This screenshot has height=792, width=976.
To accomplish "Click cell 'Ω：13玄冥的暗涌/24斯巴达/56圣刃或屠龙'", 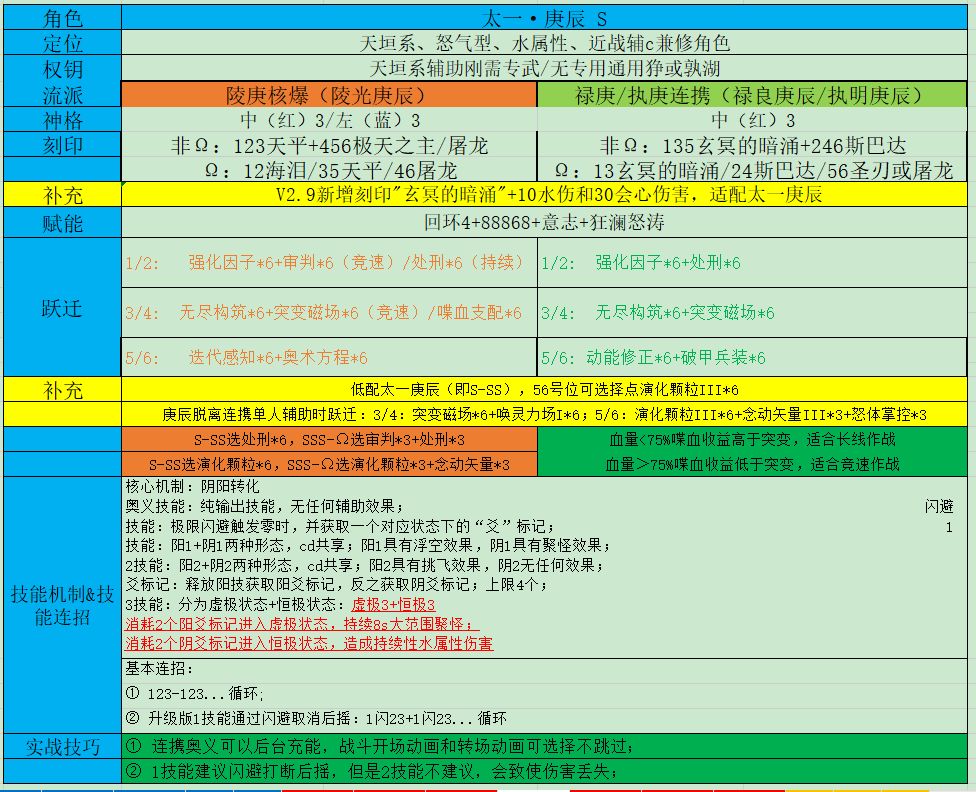I will click(x=752, y=170).
